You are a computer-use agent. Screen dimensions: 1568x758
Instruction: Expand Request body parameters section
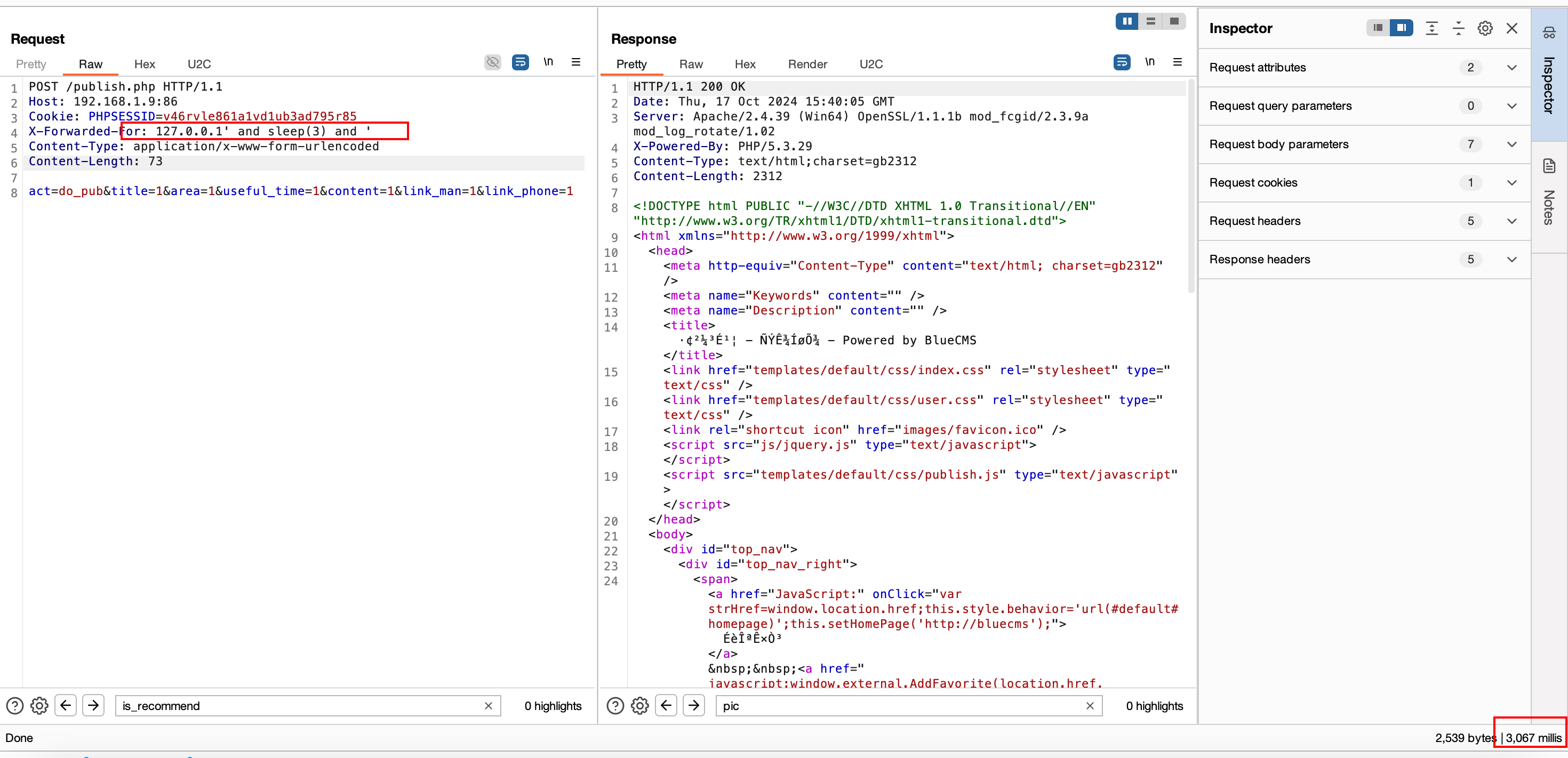[x=1364, y=144]
